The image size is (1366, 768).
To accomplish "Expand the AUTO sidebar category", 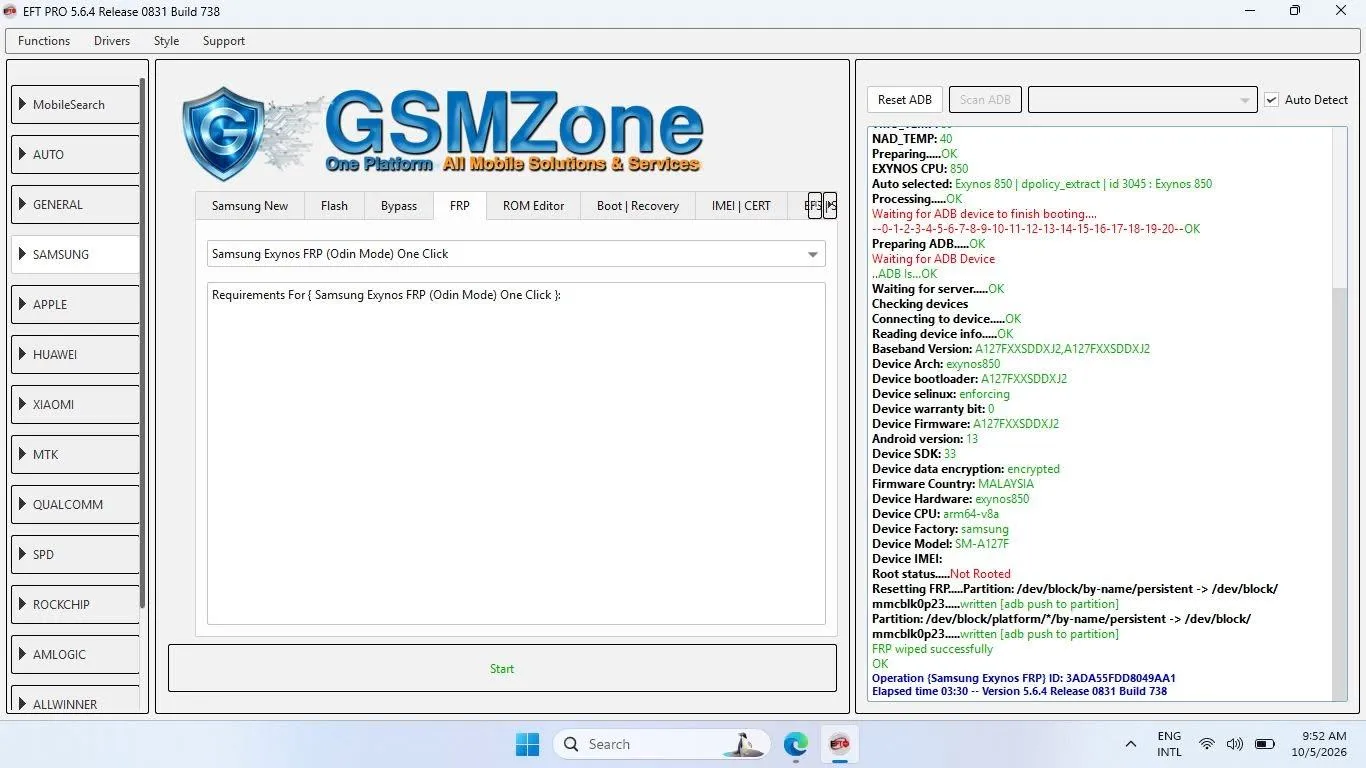I will (x=75, y=155).
